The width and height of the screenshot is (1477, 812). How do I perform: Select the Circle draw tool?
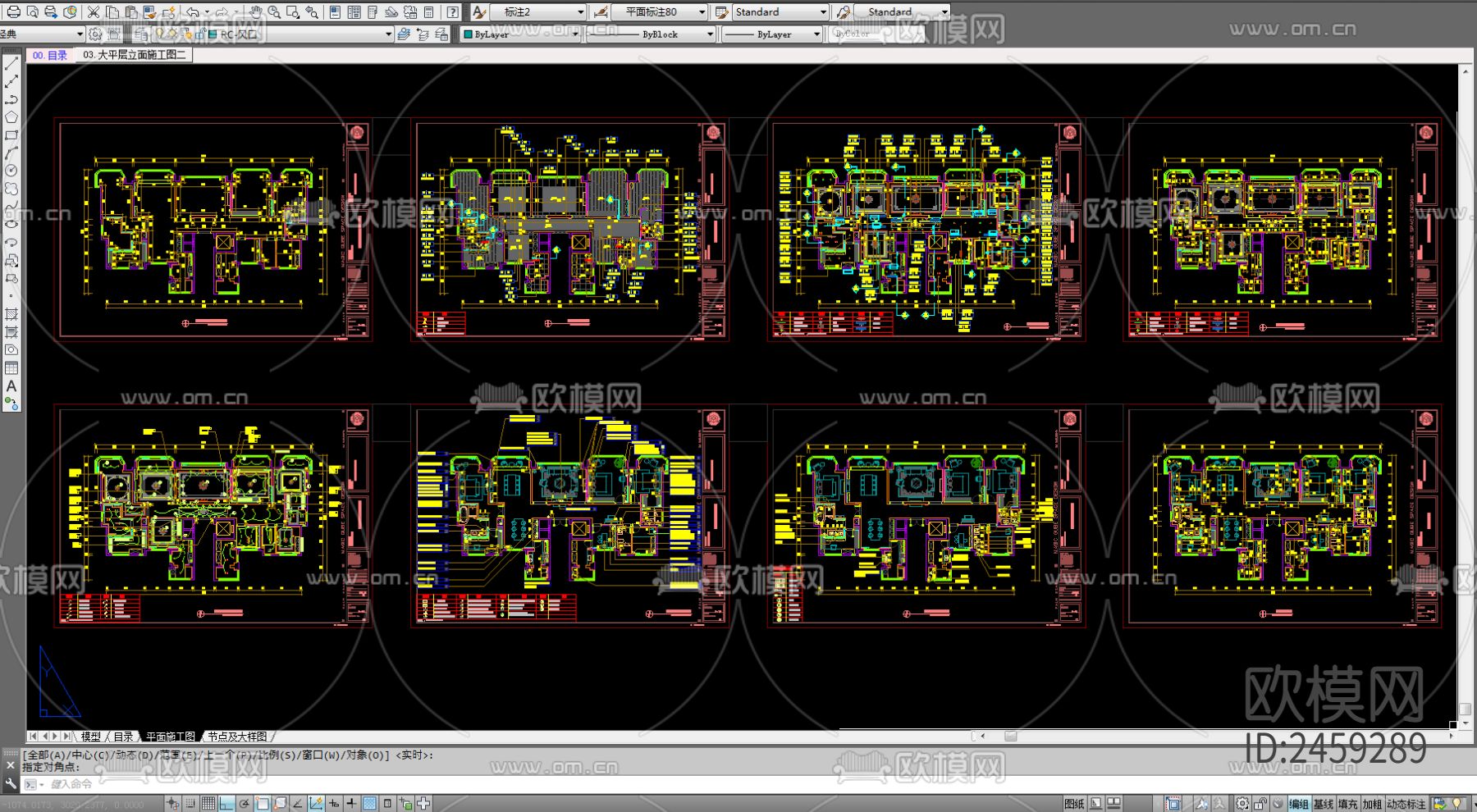pyautogui.click(x=11, y=171)
